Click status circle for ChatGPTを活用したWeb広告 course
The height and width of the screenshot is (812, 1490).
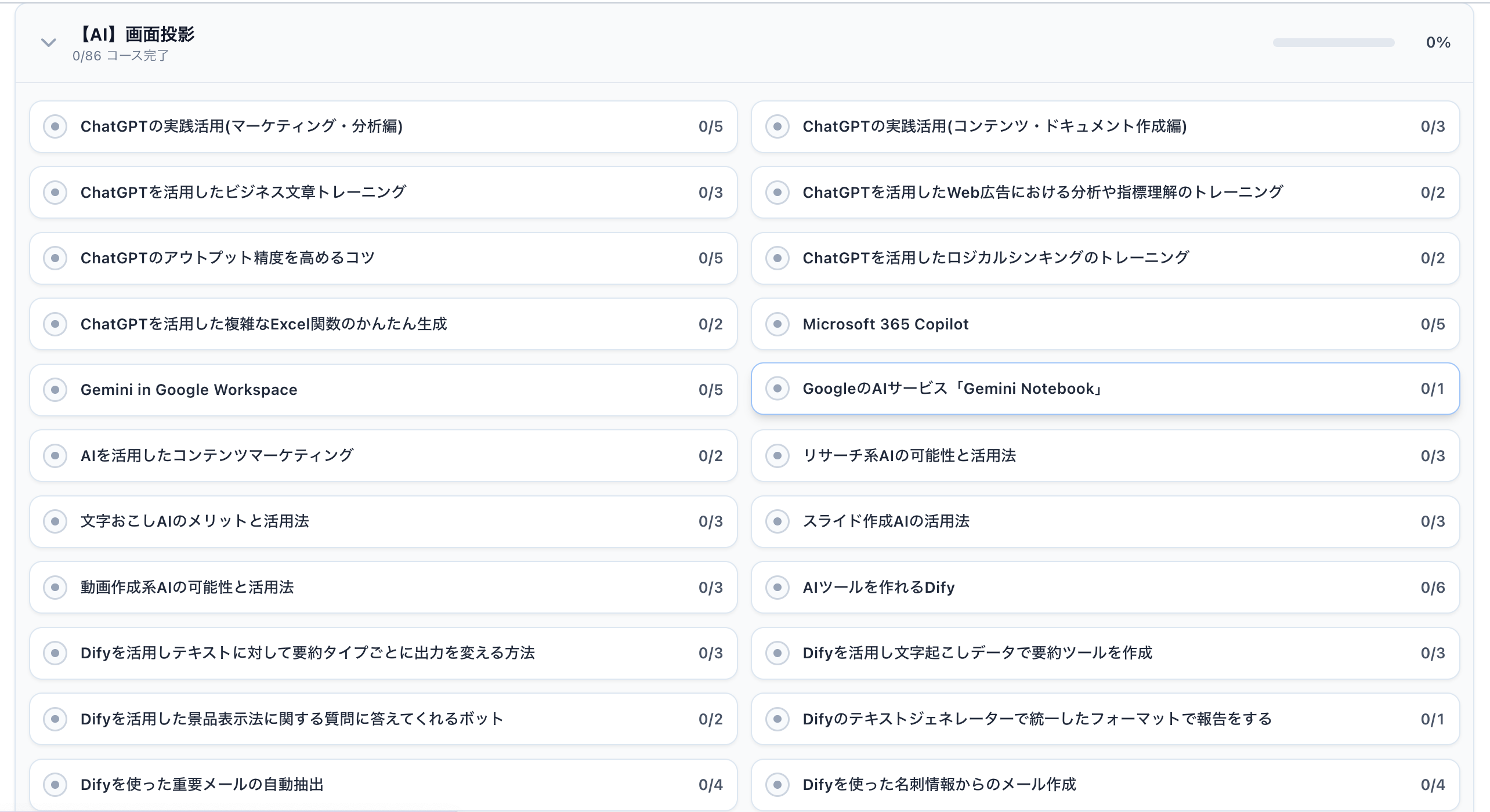(x=777, y=192)
